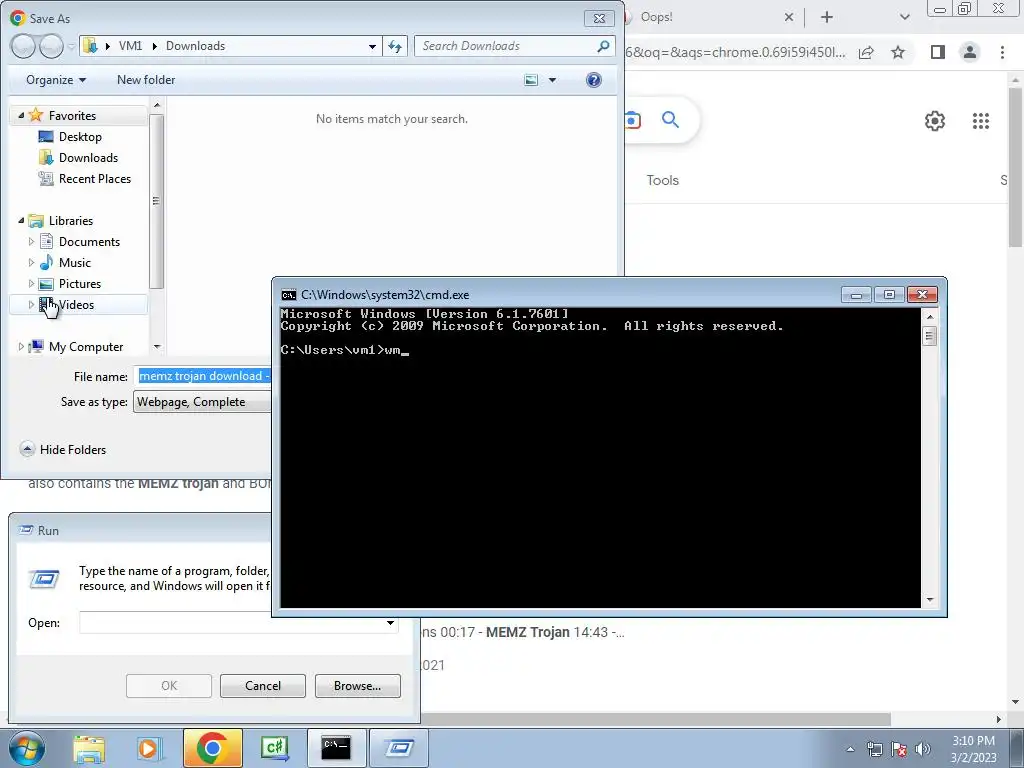Select the Pictures library

tap(80, 283)
